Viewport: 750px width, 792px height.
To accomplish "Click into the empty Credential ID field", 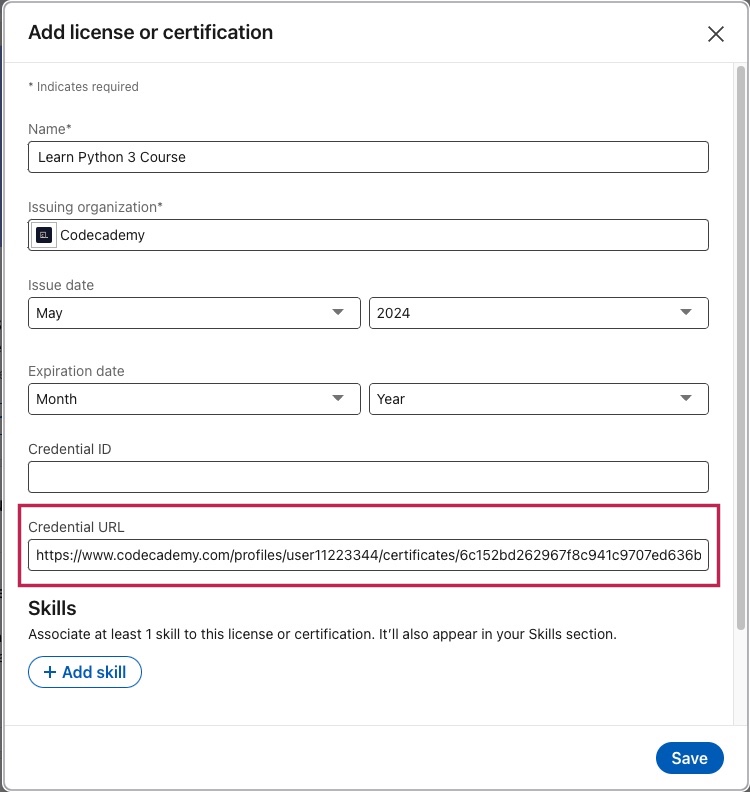I will click(368, 477).
